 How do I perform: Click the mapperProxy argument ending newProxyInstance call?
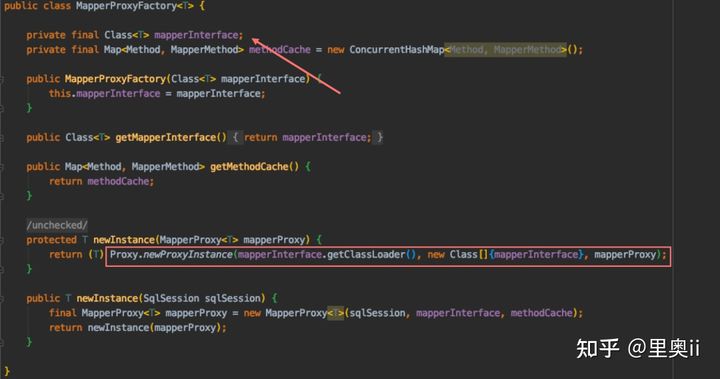point(625,255)
